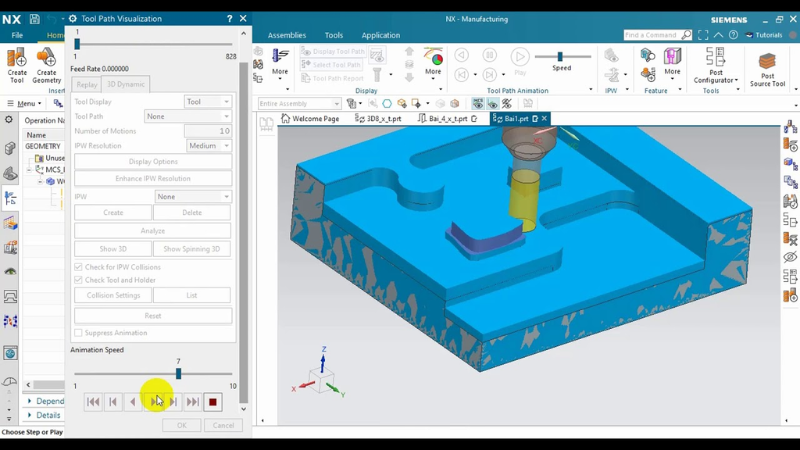This screenshot has width=800, height=450.
Task: Expand the Details section
Action: (x=47, y=415)
